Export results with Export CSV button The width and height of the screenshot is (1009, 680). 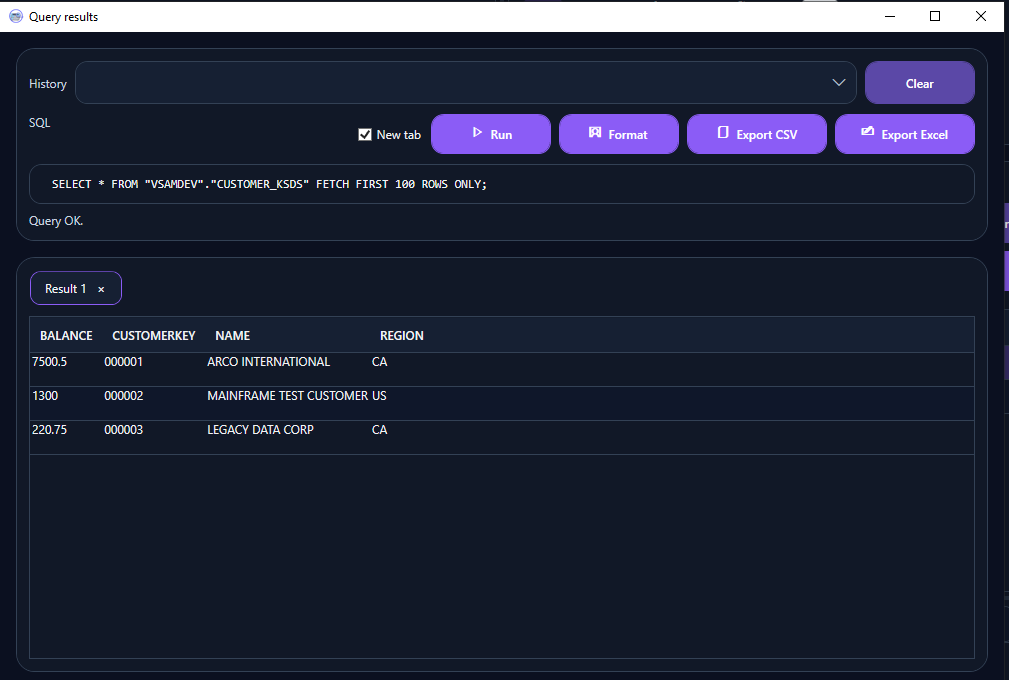(757, 134)
